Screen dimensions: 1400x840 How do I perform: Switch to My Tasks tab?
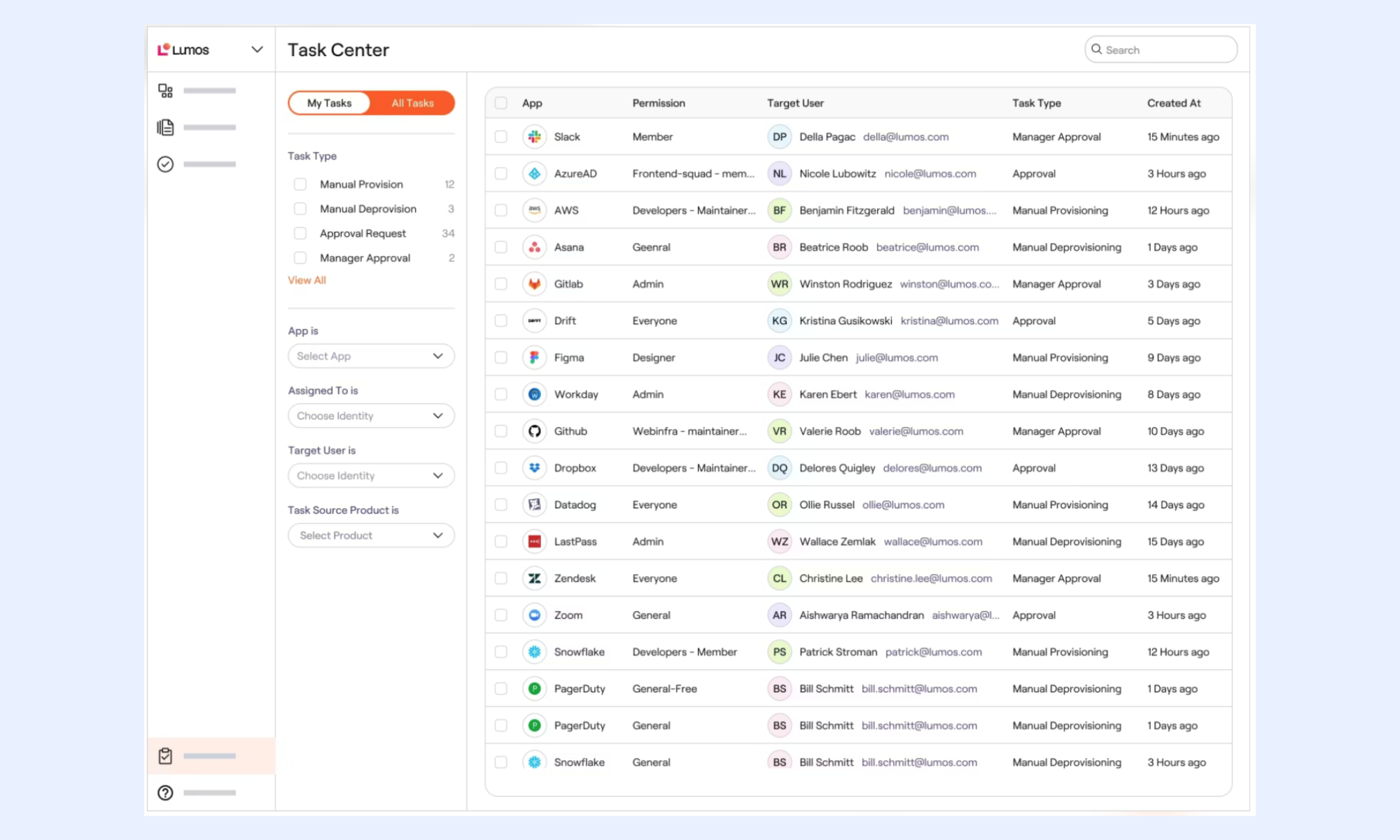pyautogui.click(x=330, y=103)
